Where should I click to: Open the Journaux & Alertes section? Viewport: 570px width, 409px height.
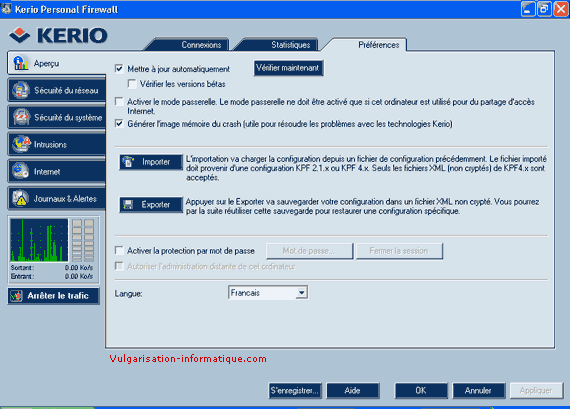pos(57,199)
